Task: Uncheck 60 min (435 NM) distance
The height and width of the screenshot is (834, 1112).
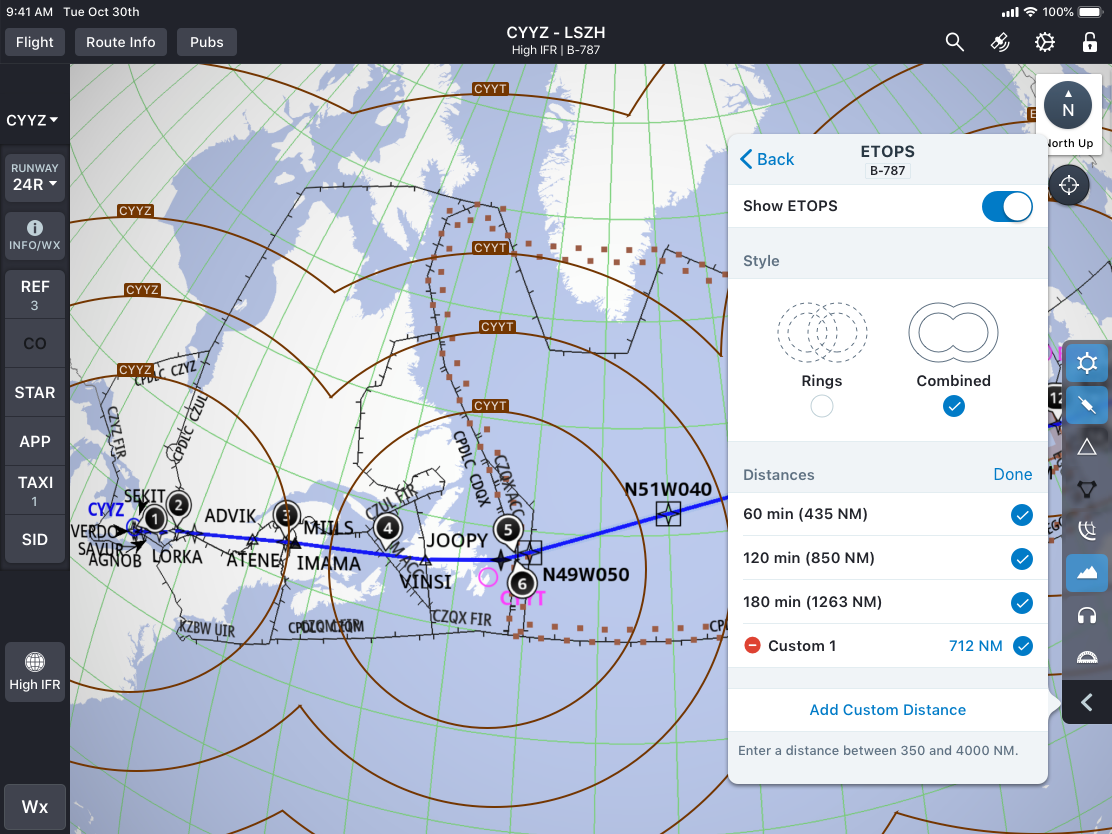Action: (1022, 515)
